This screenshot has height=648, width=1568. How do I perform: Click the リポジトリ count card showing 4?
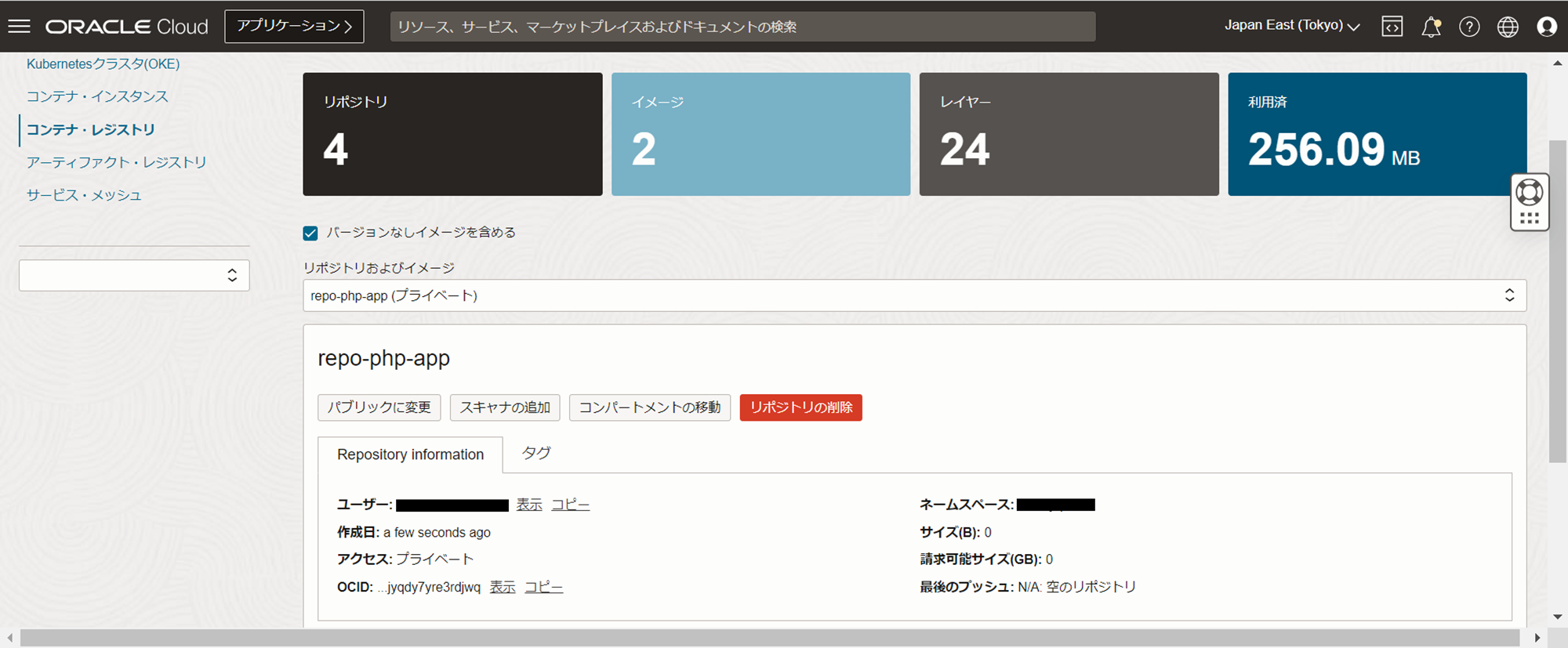(x=452, y=134)
